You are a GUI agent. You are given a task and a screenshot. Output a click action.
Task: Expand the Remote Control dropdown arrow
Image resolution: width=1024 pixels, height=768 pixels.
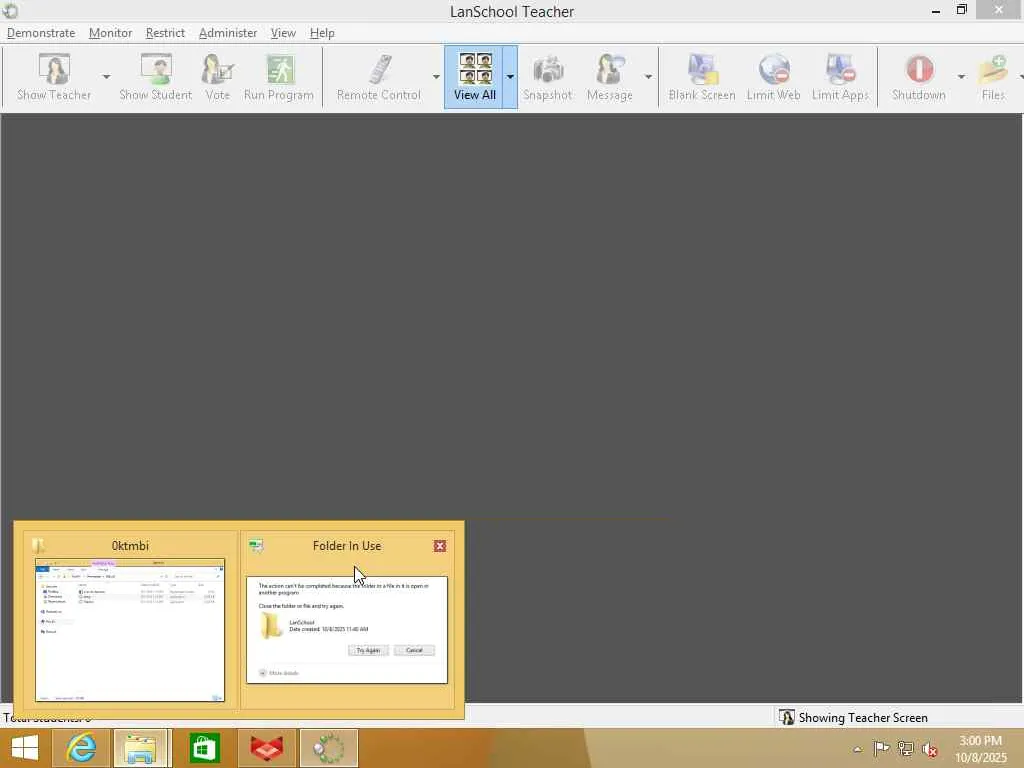[436, 77]
